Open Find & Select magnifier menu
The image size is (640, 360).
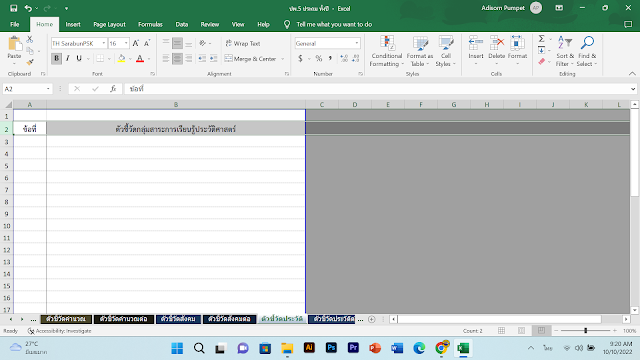coord(587,51)
